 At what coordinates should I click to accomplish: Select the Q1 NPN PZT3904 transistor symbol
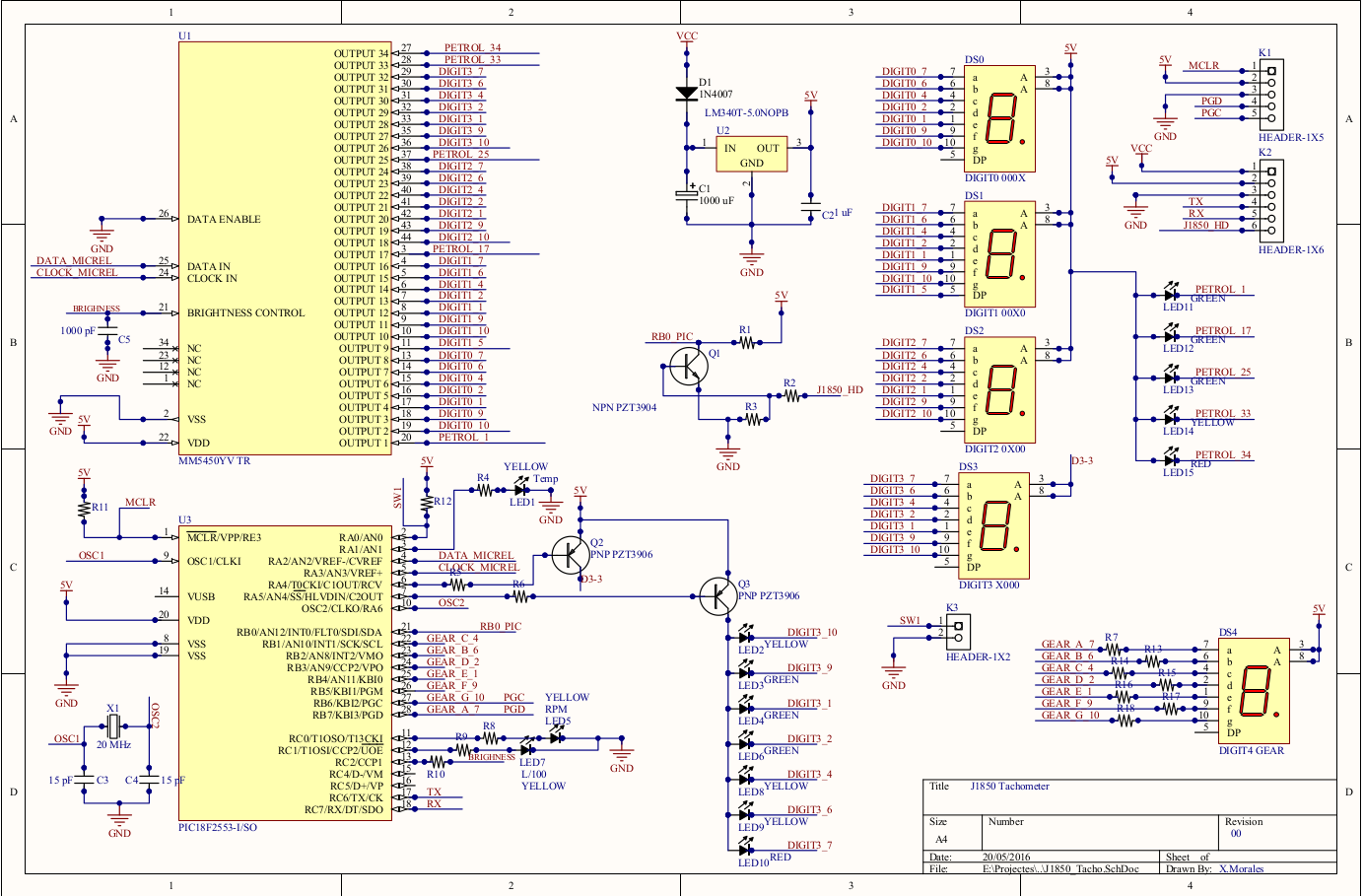pyautogui.click(x=689, y=367)
